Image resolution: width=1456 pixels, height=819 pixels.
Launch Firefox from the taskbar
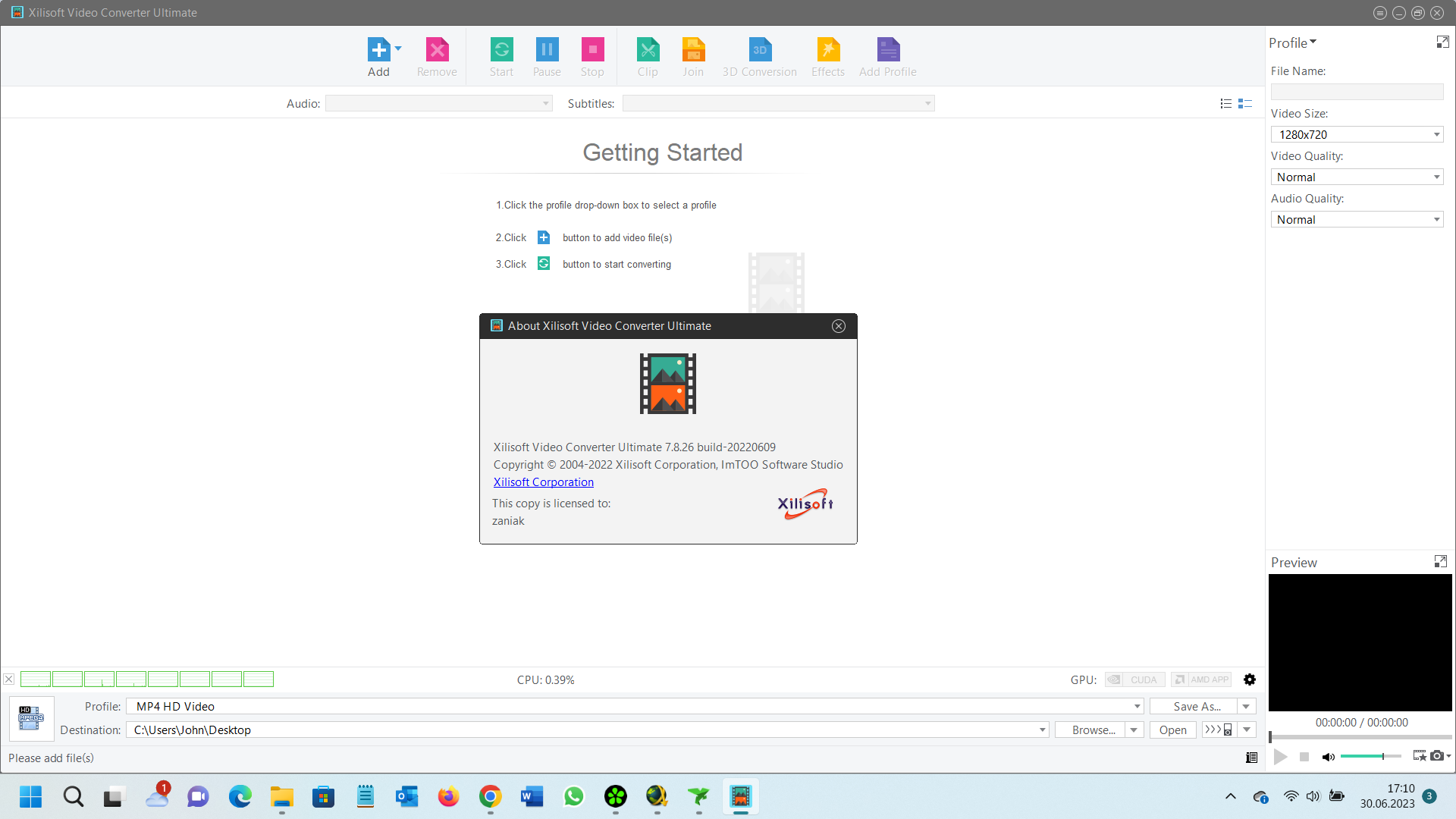click(x=448, y=797)
